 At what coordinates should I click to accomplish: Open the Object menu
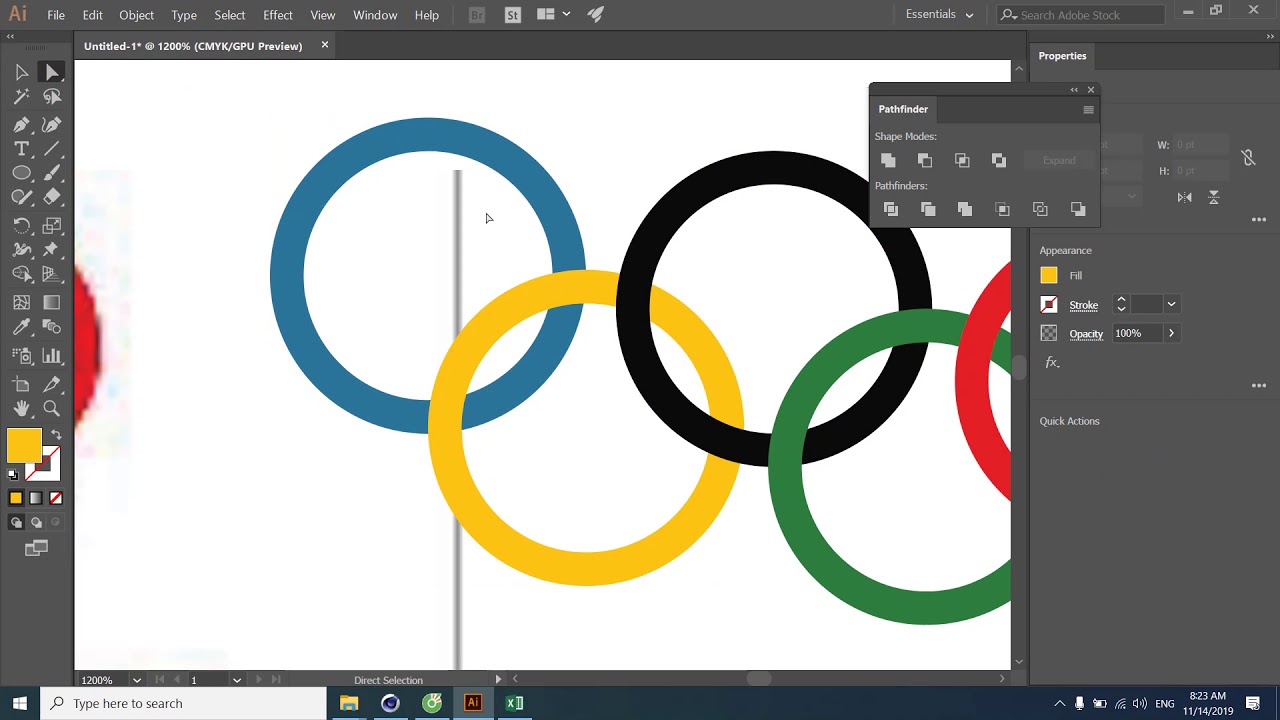136,15
